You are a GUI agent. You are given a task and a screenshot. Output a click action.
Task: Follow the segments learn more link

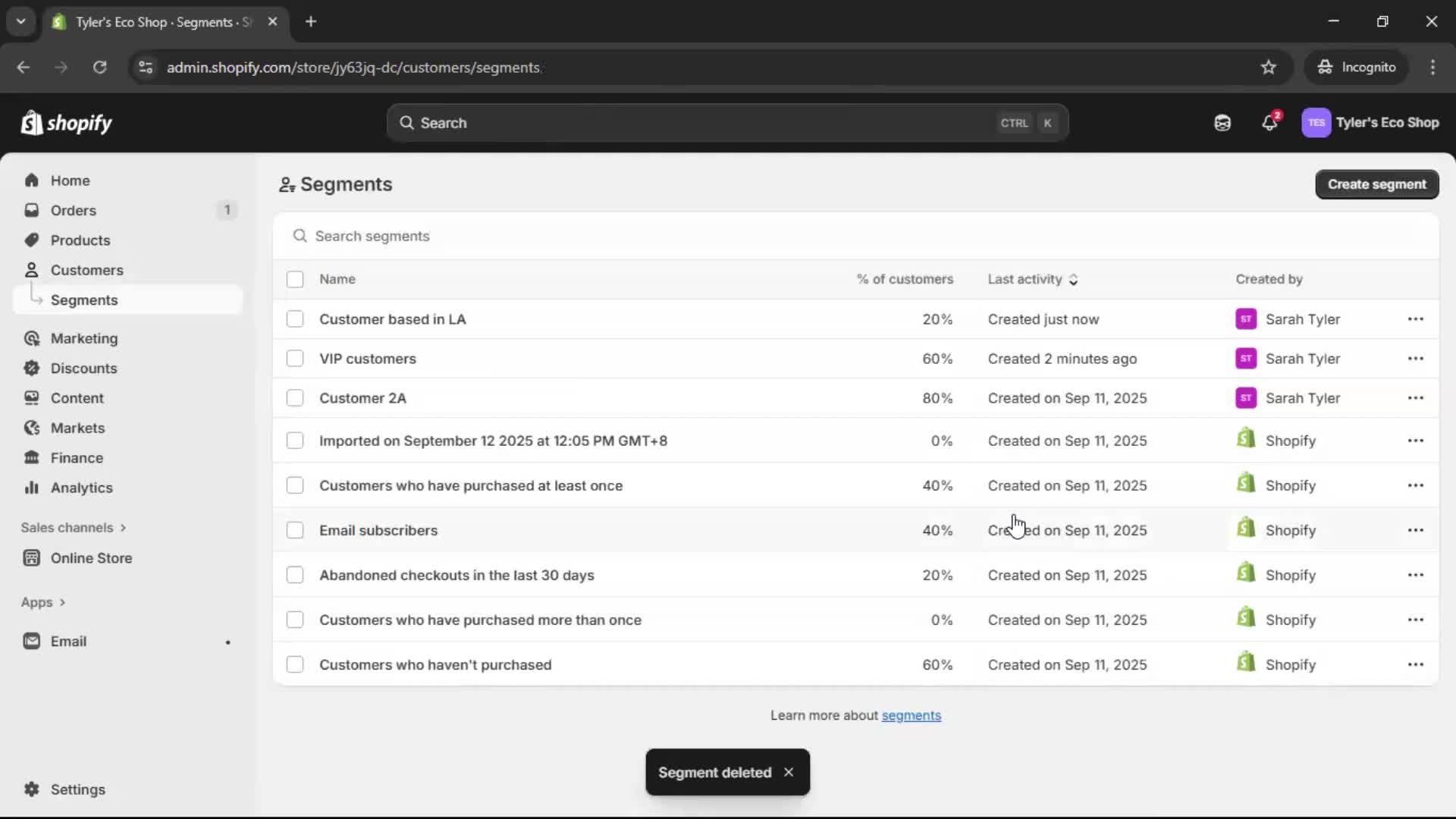pyautogui.click(x=912, y=715)
